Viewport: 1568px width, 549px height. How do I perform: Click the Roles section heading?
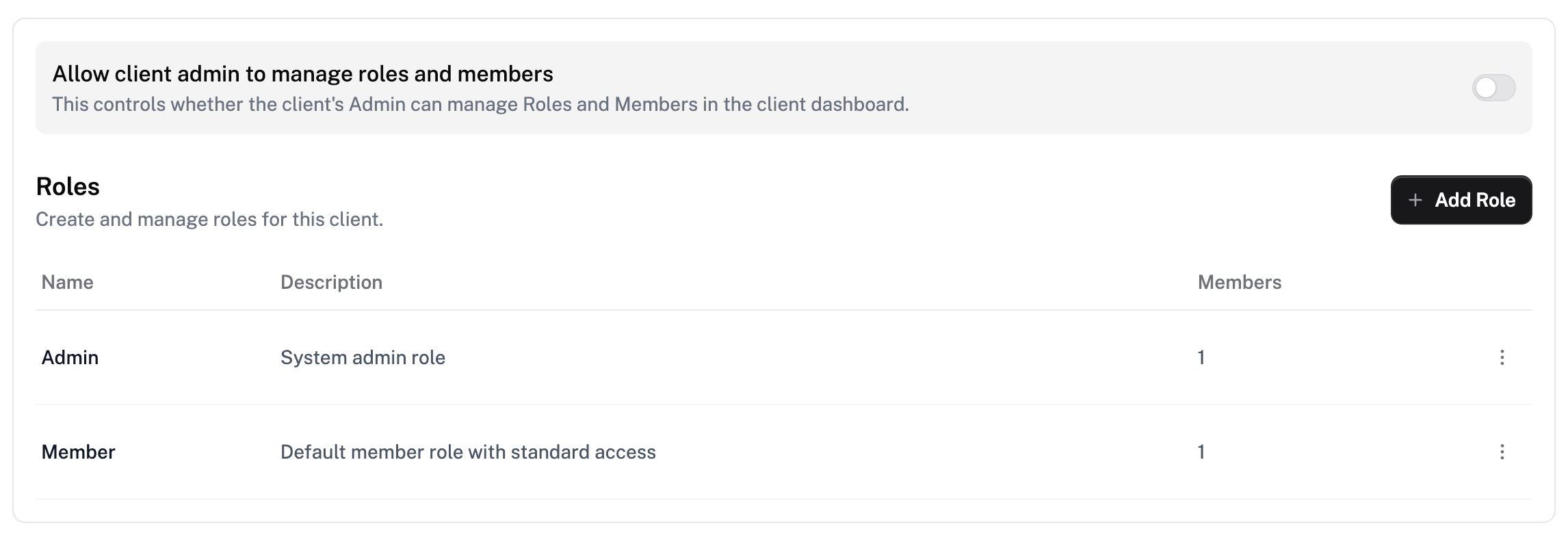pyautogui.click(x=68, y=186)
